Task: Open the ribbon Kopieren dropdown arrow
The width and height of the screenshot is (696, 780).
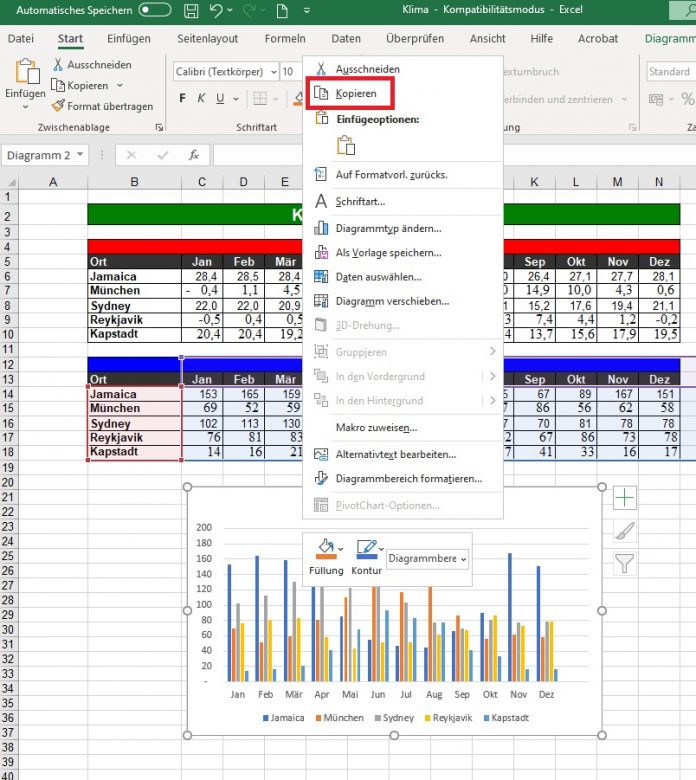Action: (119, 86)
